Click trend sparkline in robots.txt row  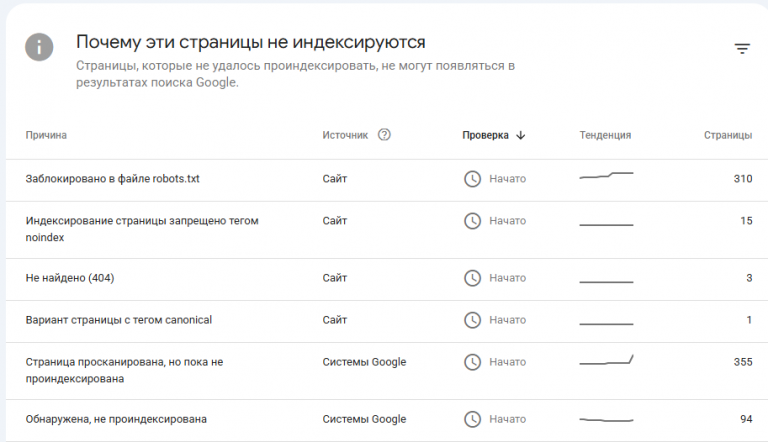606,175
